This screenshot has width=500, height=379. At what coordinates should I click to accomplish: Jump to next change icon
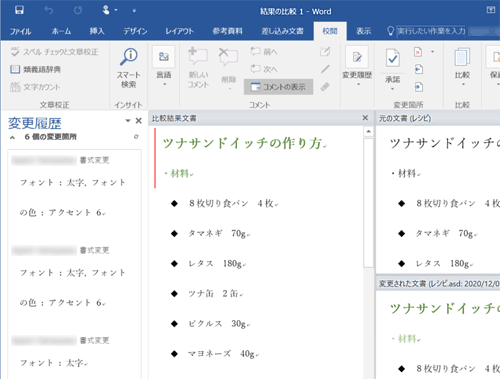pos(418,87)
